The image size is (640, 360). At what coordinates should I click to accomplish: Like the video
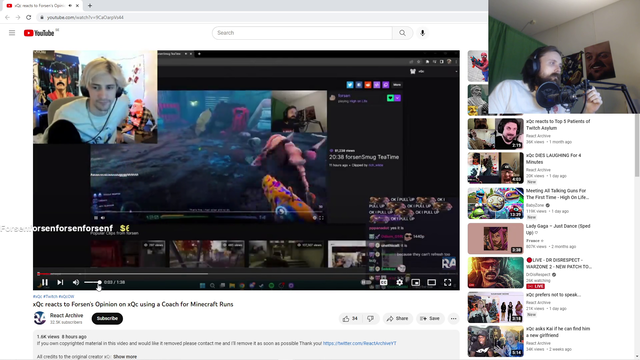tap(350, 318)
